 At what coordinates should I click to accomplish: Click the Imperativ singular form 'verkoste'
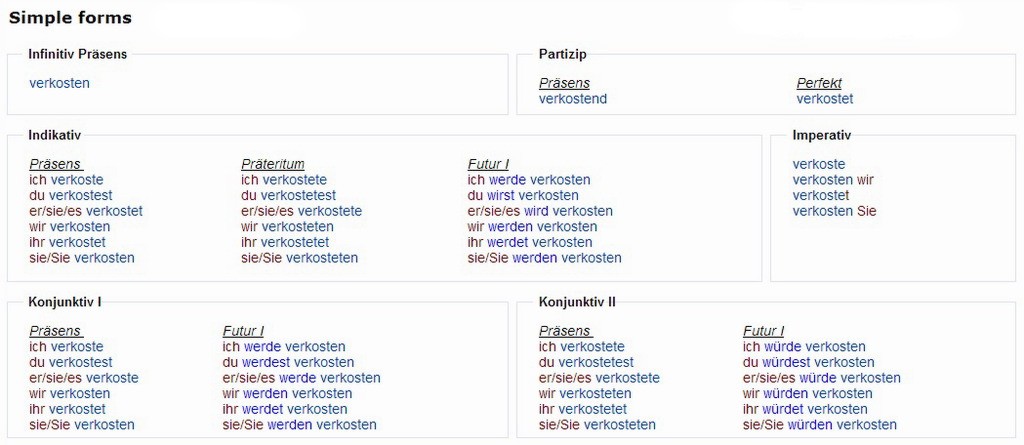click(x=819, y=164)
